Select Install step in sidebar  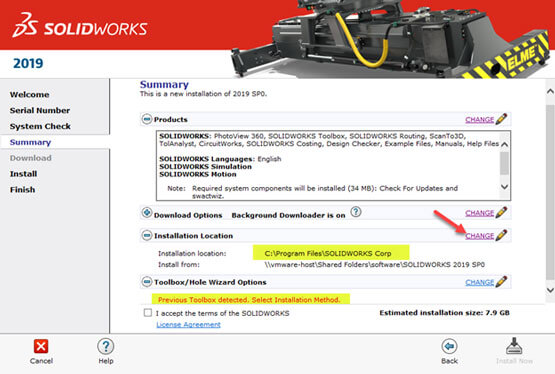pyautogui.click(x=23, y=174)
